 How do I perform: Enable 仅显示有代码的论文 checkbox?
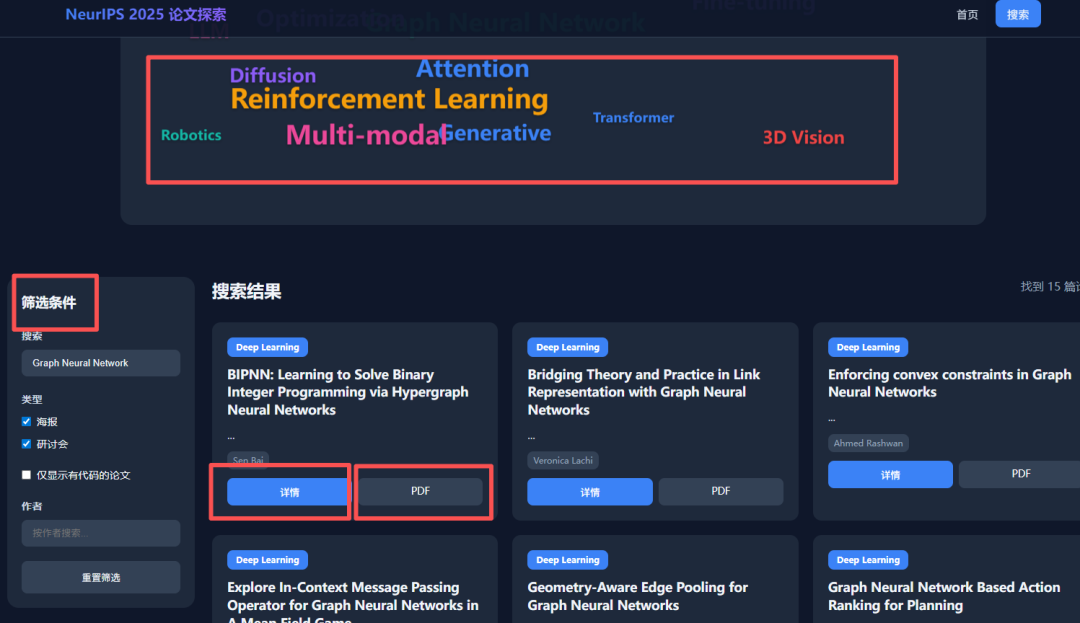[x=27, y=475]
